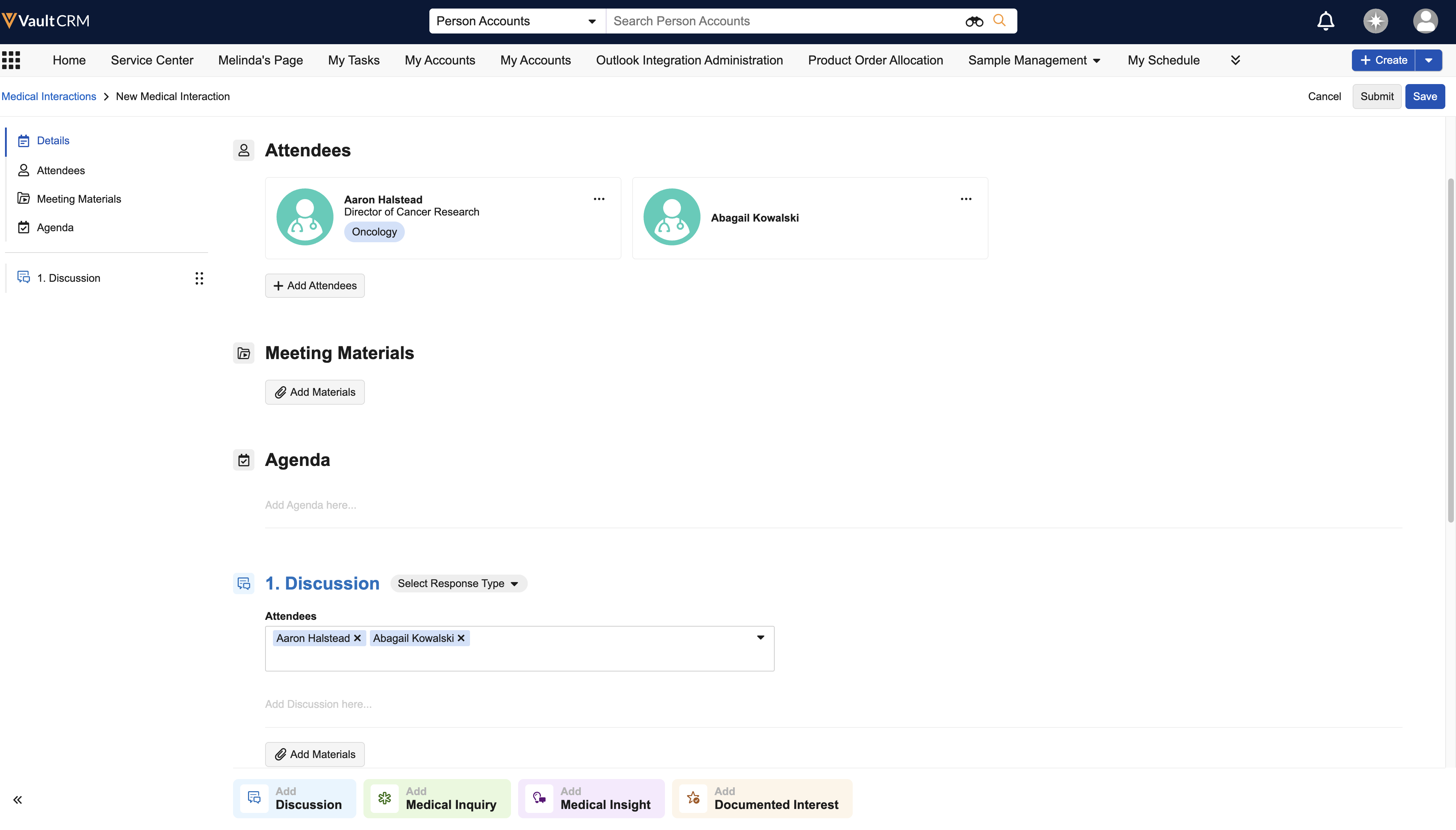
Task: Click the orange search magnifier icon
Action: coord(1000,21)
